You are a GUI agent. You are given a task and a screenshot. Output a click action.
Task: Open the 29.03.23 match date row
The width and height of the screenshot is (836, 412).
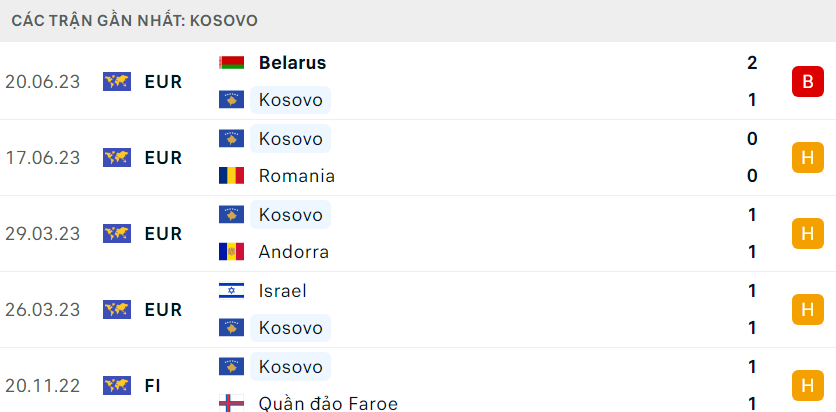click(x=418, y=233)
